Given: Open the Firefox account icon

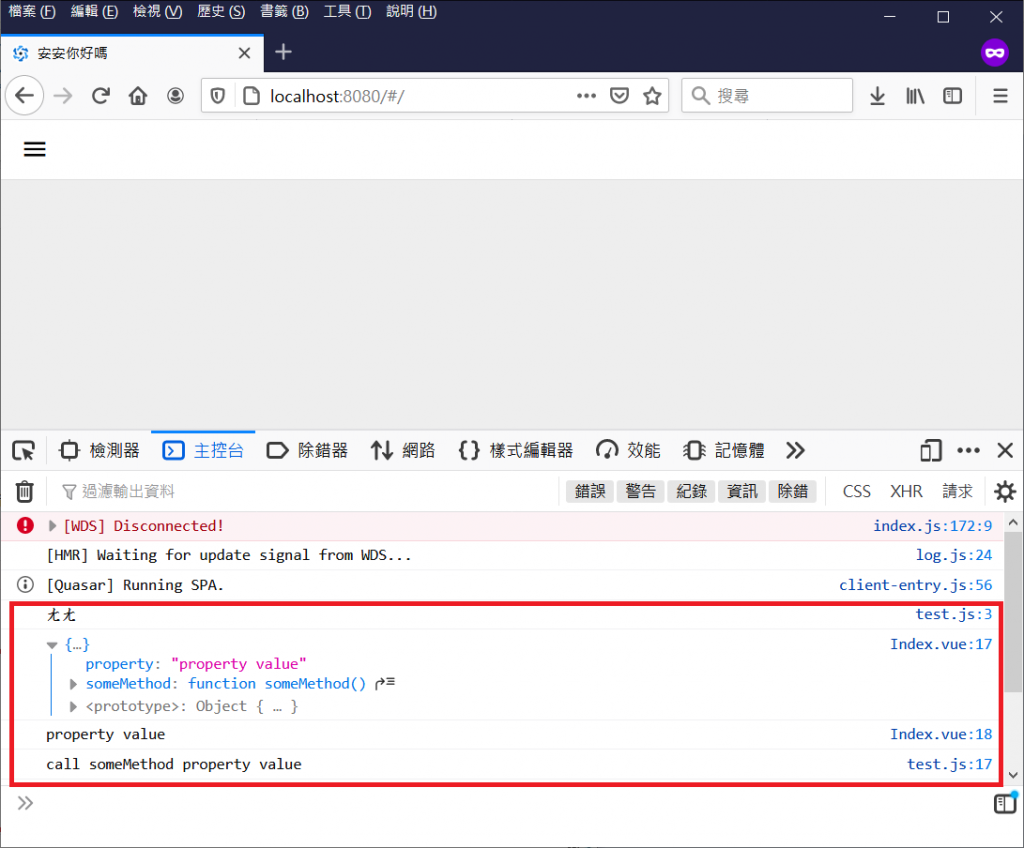Looking at the screenshot, I should pyautogui.click(x=175, y=96).
